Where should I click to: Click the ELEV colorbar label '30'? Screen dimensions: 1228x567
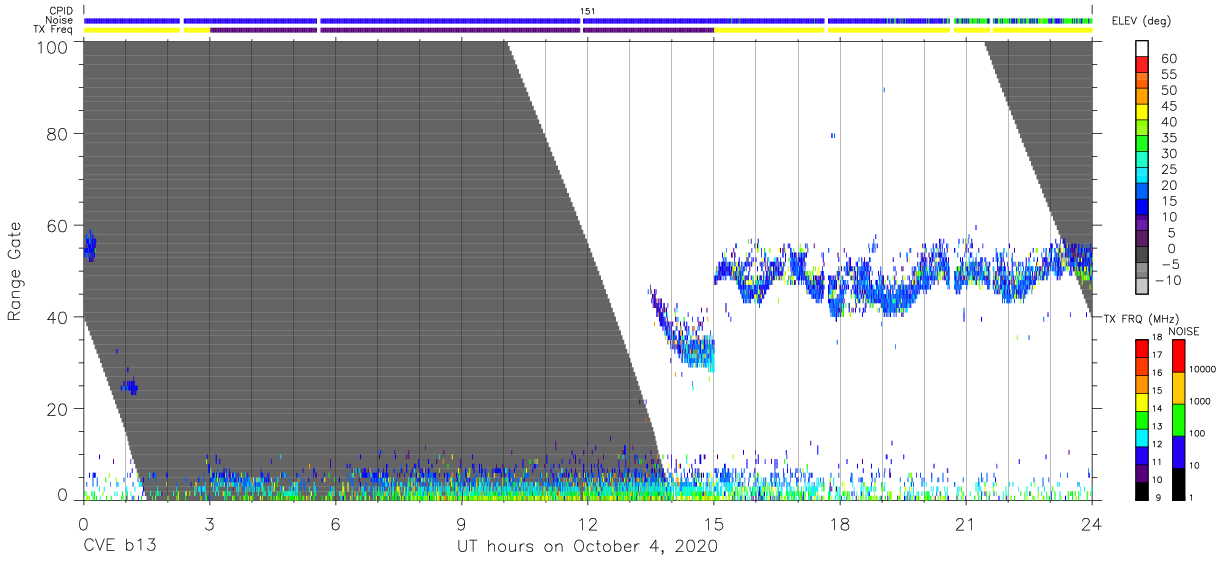(1168, 154)
